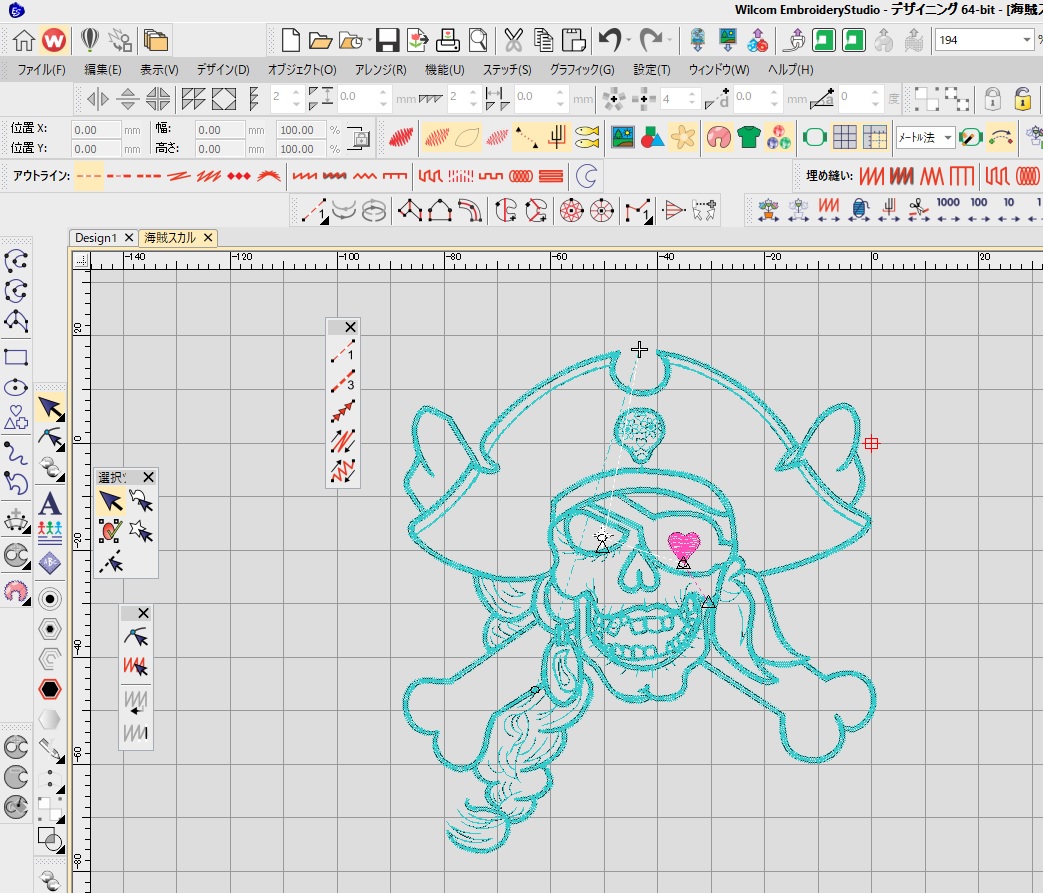Open the メートル法 measurement dropdown
This screenshot has width=1043, height=893.
(x=948, y=138)
